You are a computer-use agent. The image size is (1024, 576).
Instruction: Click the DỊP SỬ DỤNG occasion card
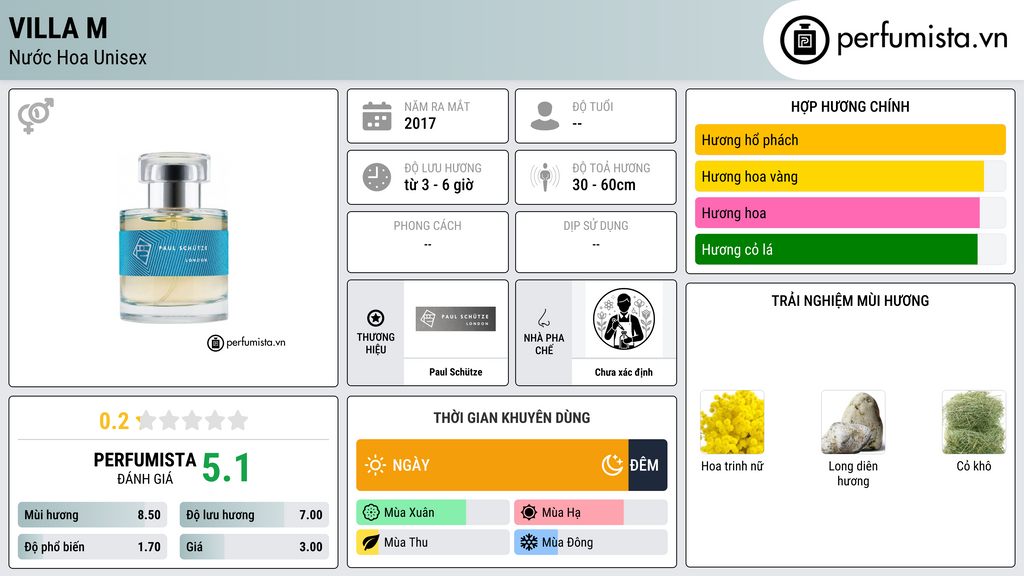[x=596, y=242]
